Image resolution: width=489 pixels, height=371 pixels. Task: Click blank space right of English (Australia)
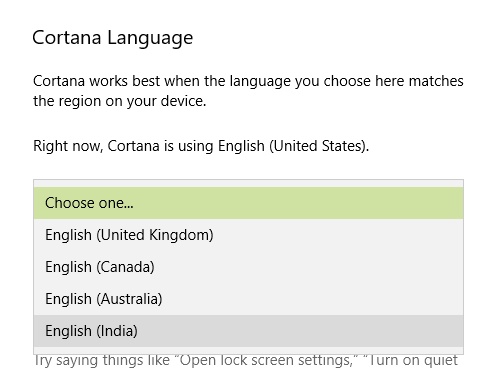tap(313, 299)
